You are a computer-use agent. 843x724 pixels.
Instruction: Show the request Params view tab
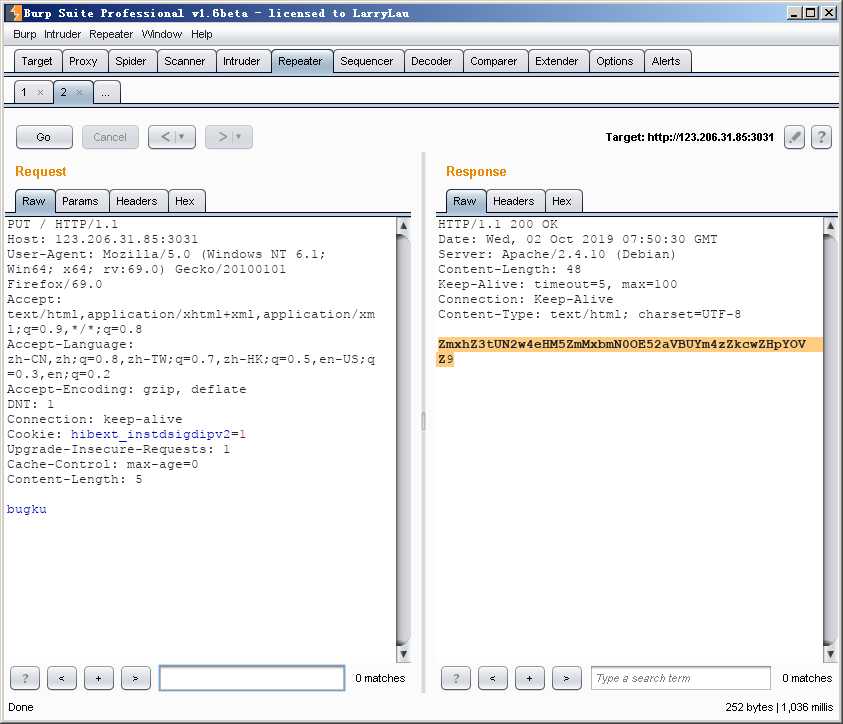[80, 201]
